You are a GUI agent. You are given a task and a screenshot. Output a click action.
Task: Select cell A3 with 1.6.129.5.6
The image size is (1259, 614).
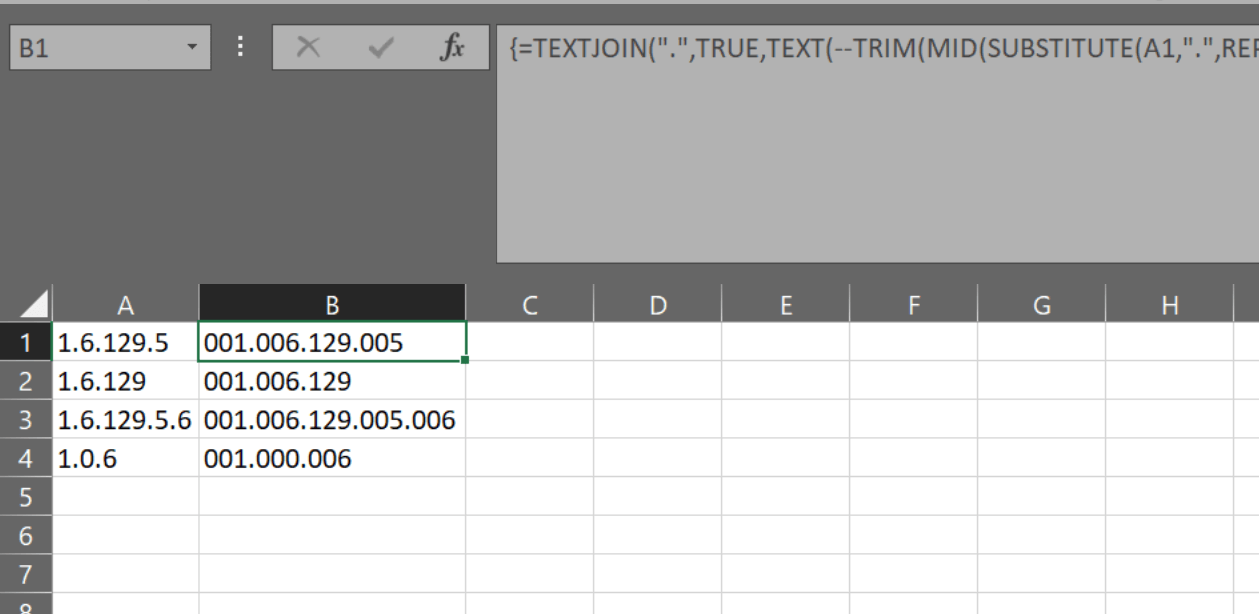pyautogui.click(x=125, y=420)
